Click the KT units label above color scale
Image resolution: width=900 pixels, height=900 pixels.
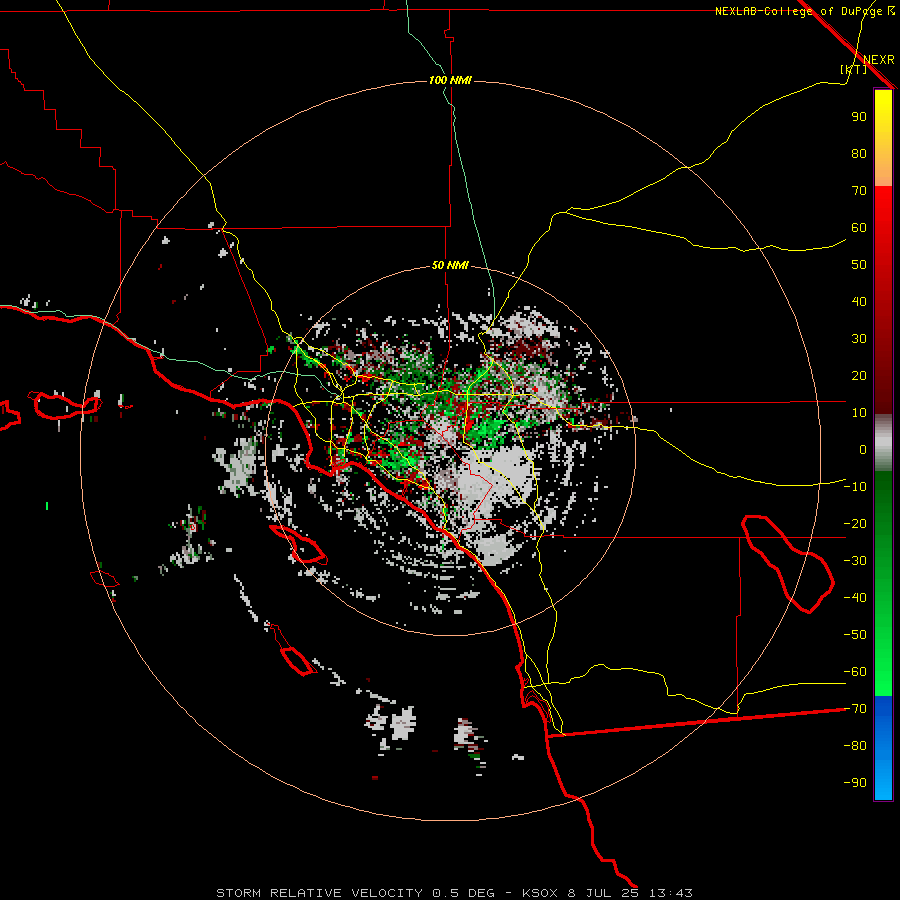click(x=854, y=69)
